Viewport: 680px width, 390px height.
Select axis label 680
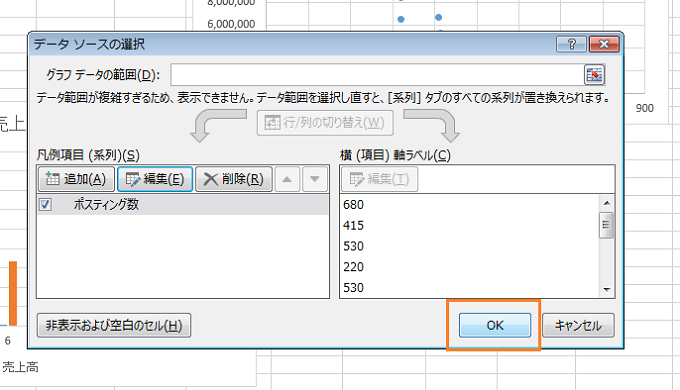353,205
